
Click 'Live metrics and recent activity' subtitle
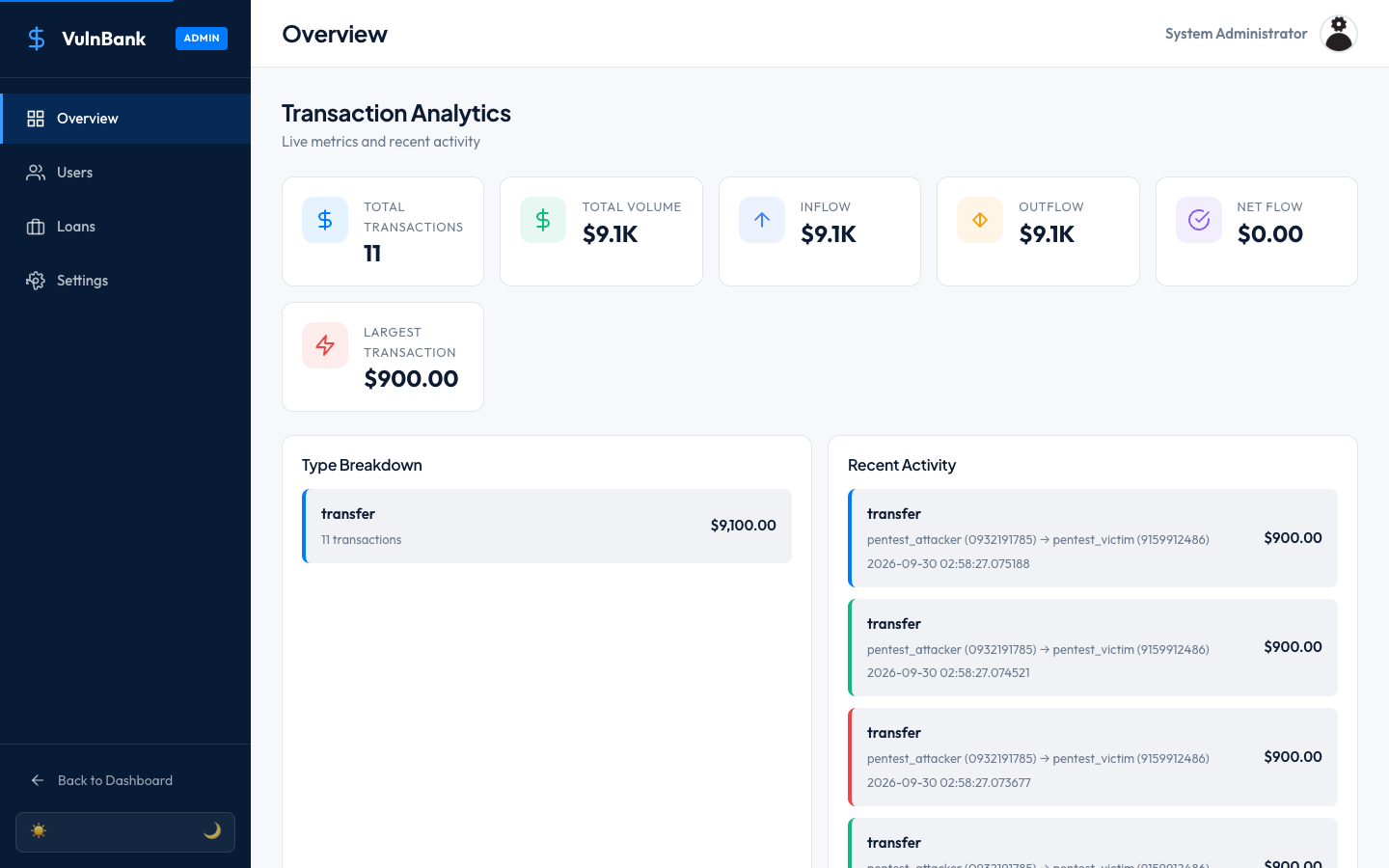(x=381, y=142)
